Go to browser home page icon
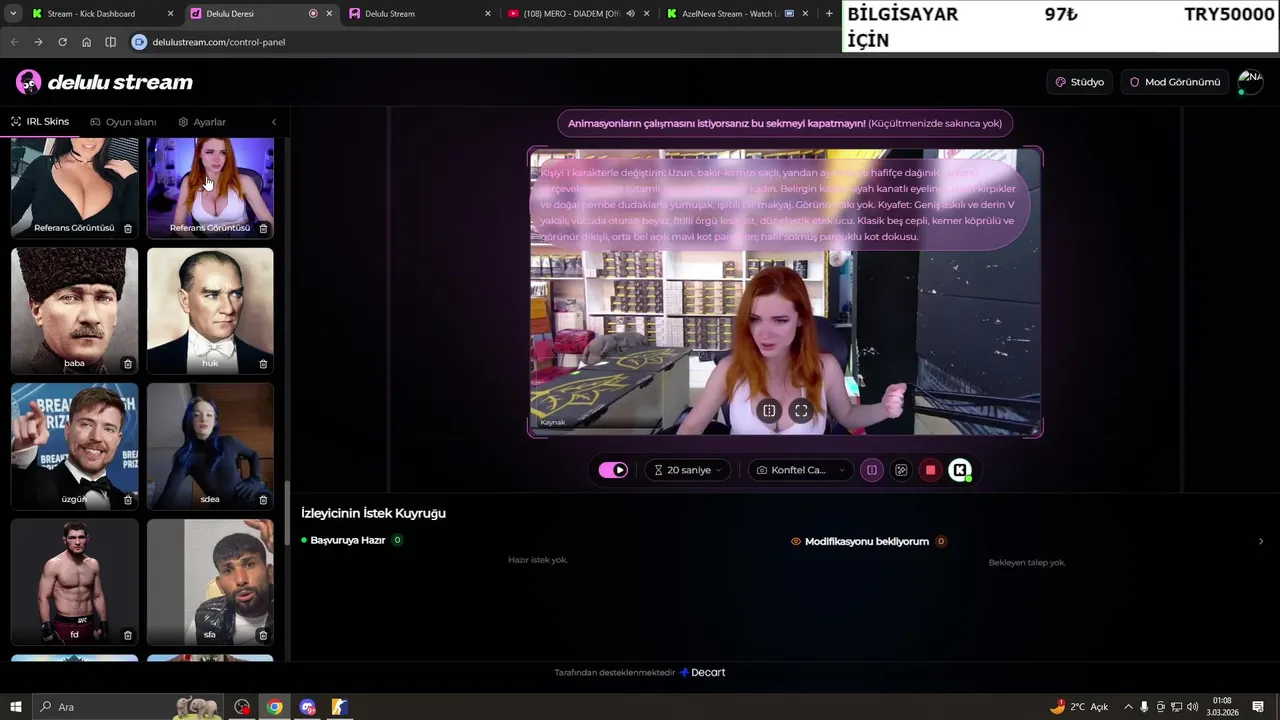Screen dimensions: 1280x720 [x=86, y=42]
